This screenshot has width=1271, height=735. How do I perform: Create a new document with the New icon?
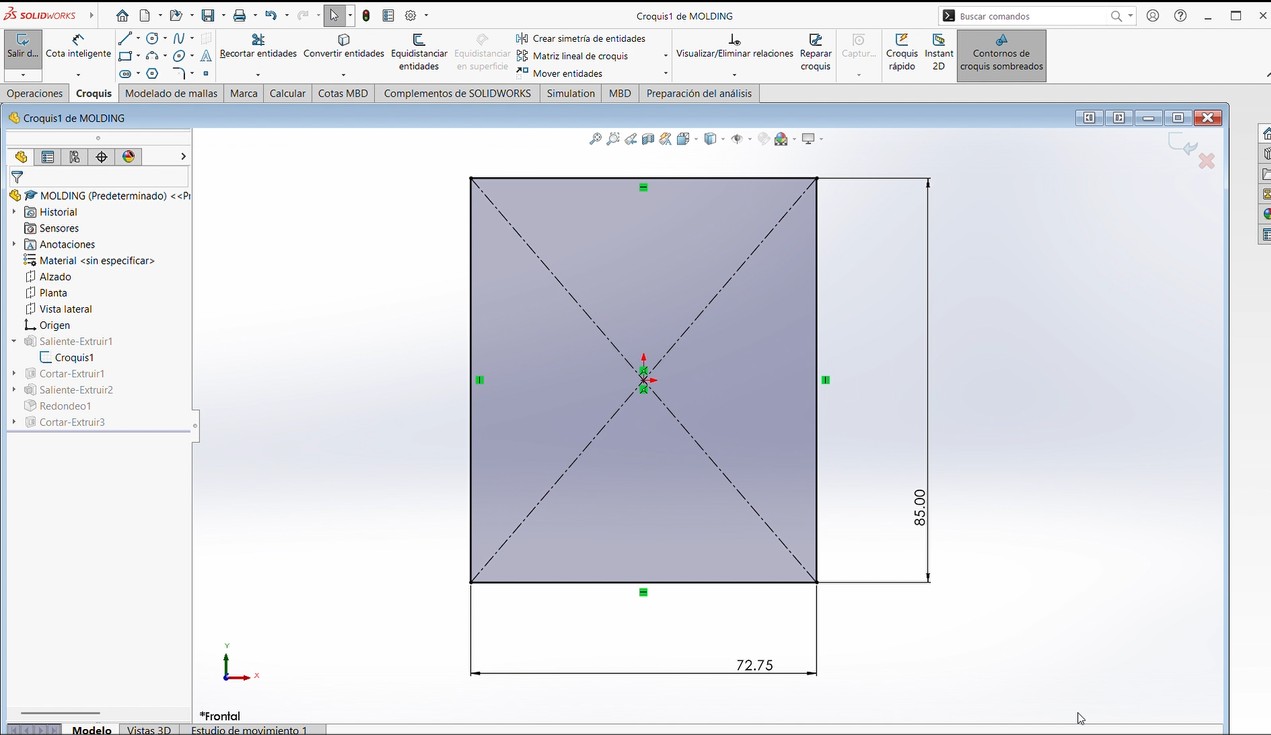[x=145, y=16]
